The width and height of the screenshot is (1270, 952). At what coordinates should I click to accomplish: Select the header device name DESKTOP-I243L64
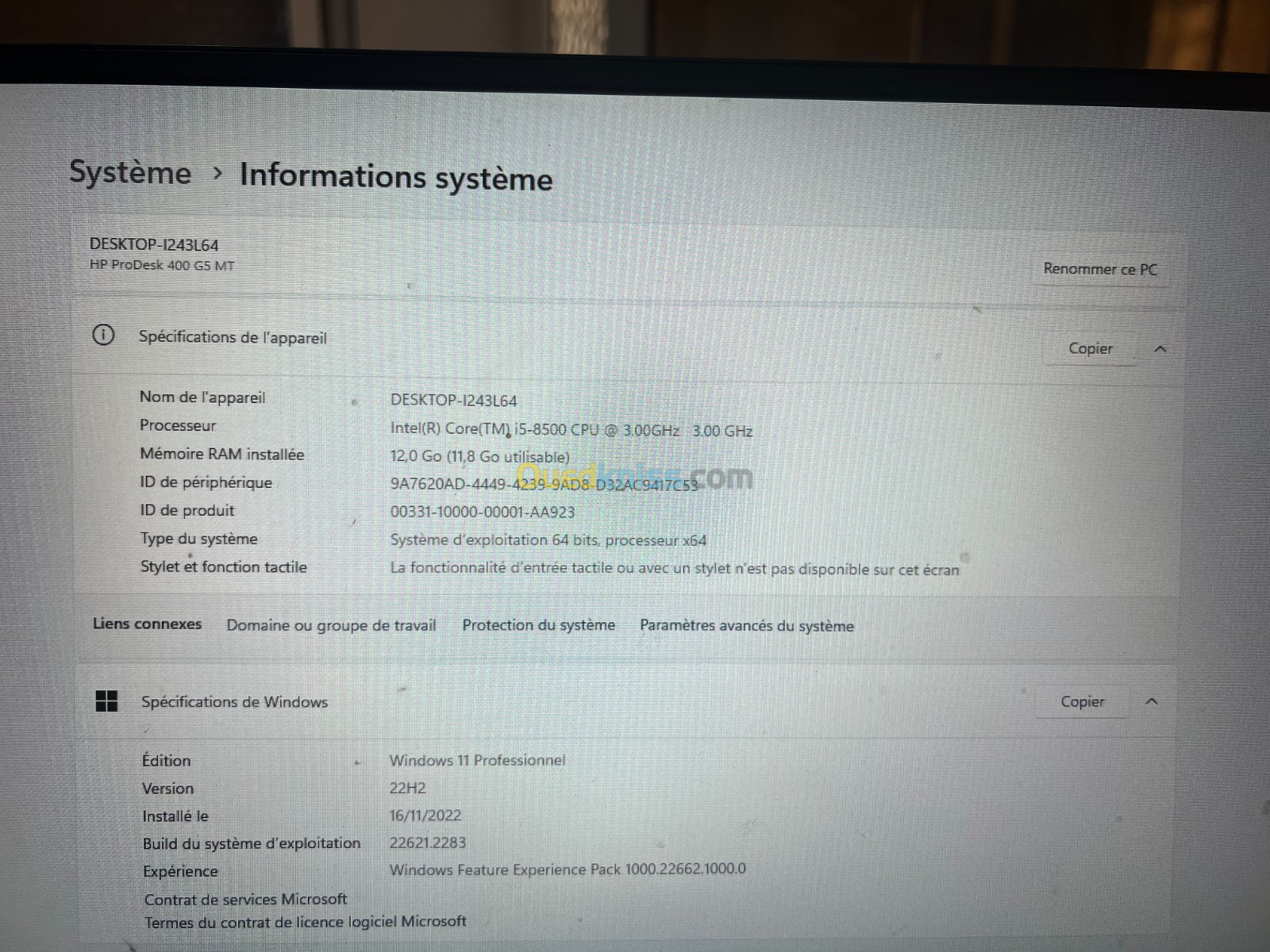[154, 245]
